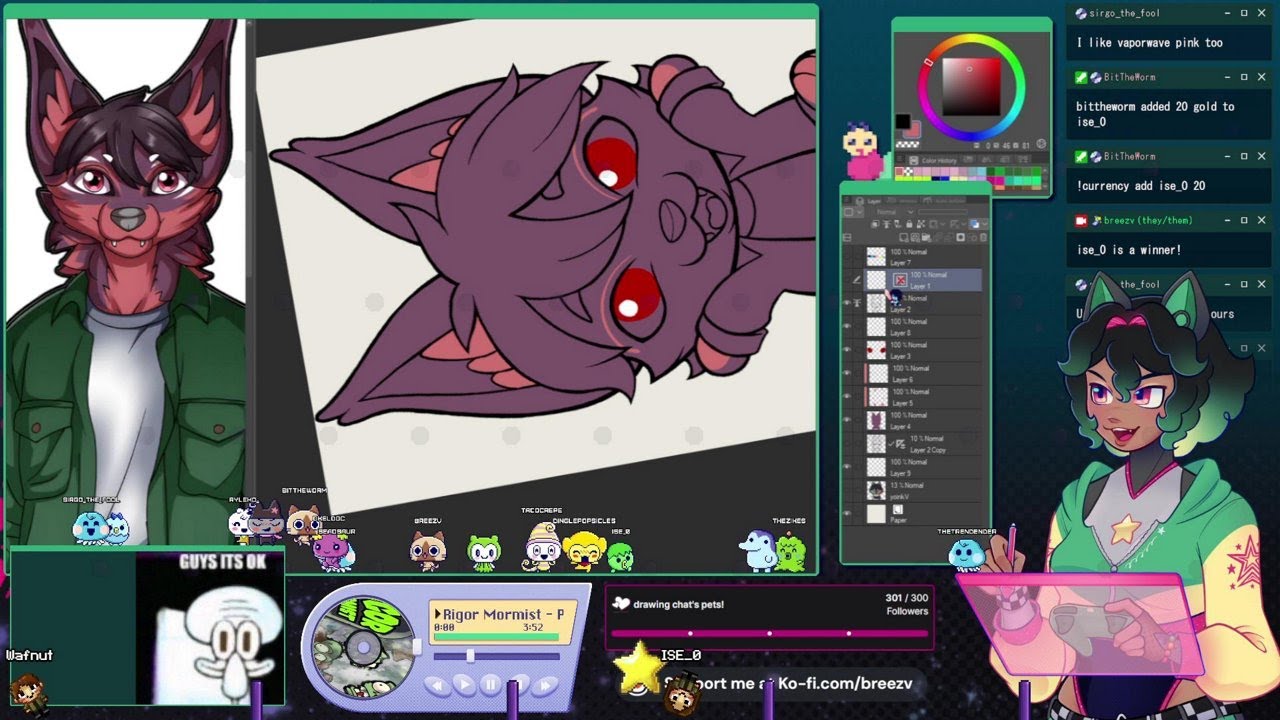Pause the song in the music player

(x=490, y=685)
